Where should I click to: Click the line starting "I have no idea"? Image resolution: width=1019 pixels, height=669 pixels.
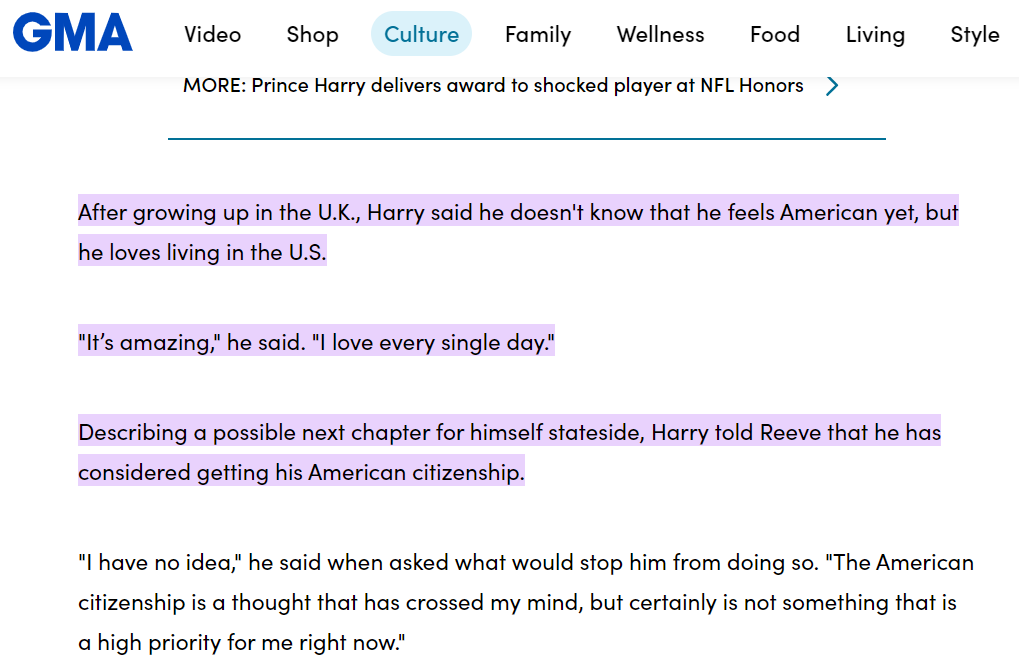(x=525, y=562)
